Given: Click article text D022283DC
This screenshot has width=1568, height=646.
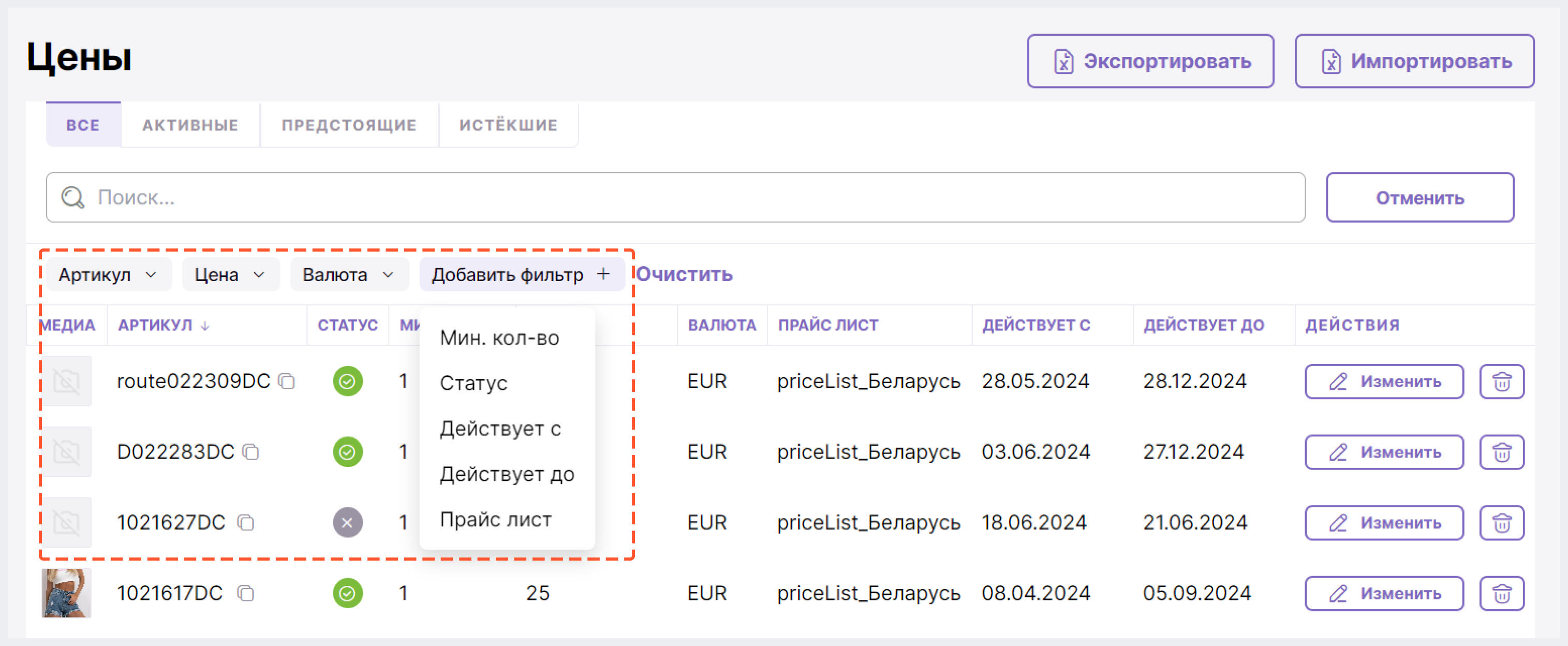Looking at the screenshot, I should (175, 452).
